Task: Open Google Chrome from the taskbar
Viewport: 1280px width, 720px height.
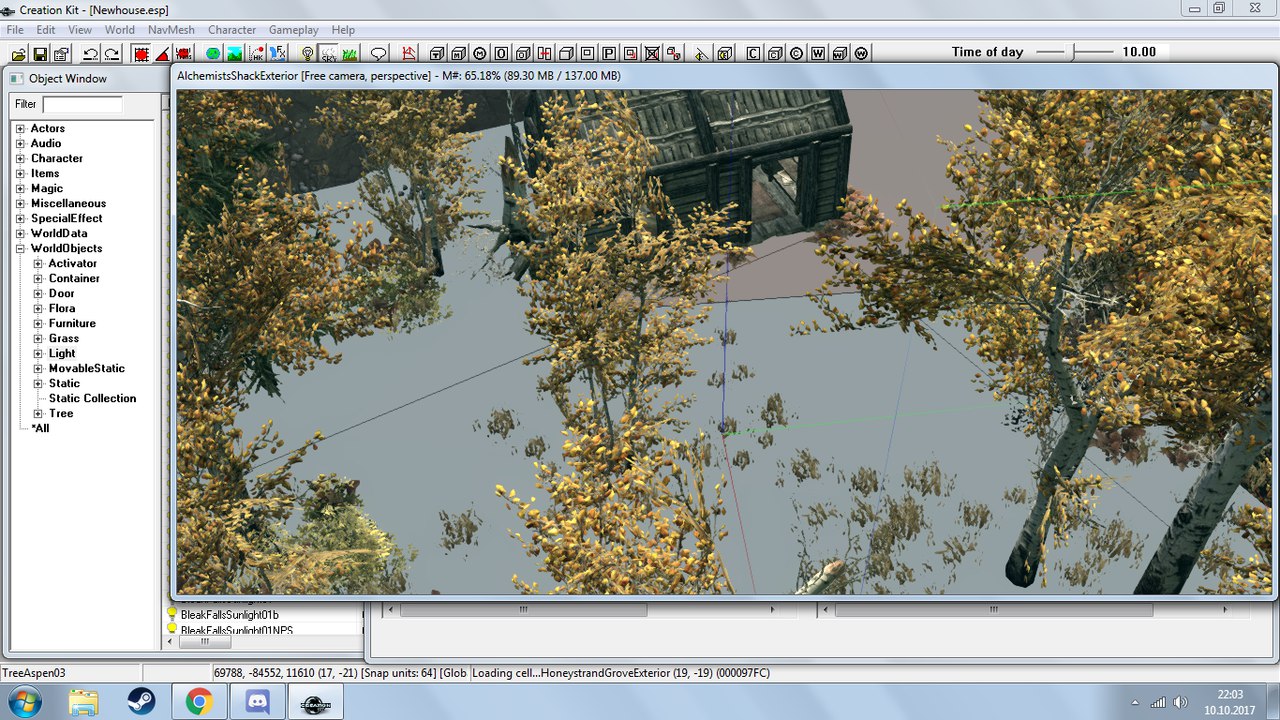Action: coord(197,703)
